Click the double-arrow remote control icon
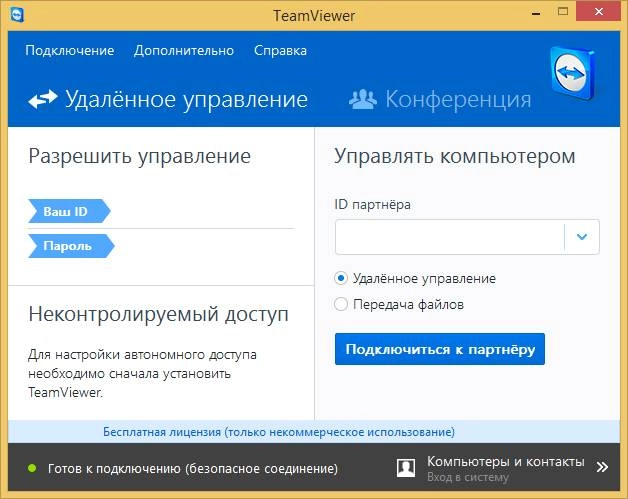 [x=43, y=99]
